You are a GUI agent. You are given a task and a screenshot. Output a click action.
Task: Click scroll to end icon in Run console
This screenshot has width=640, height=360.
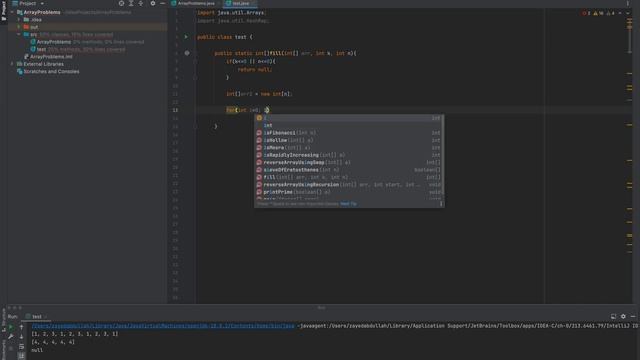pos(22,356)
